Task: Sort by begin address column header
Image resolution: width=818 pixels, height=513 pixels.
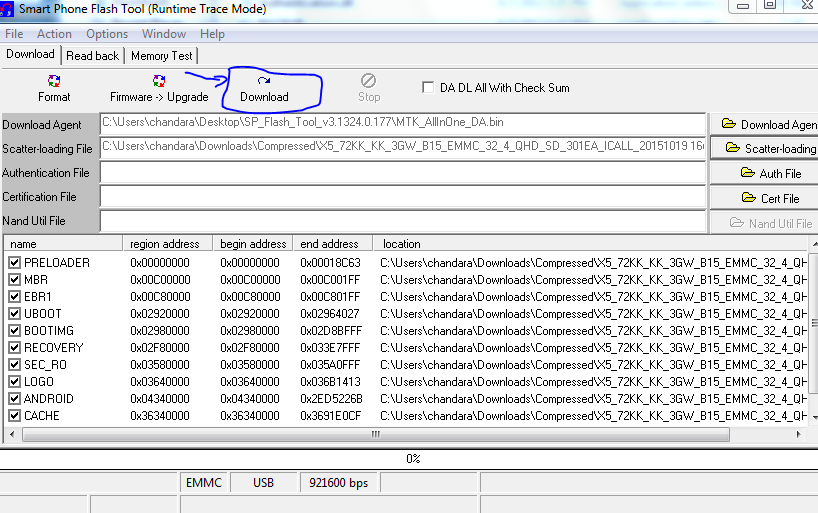Action: (x=253, y=244)
